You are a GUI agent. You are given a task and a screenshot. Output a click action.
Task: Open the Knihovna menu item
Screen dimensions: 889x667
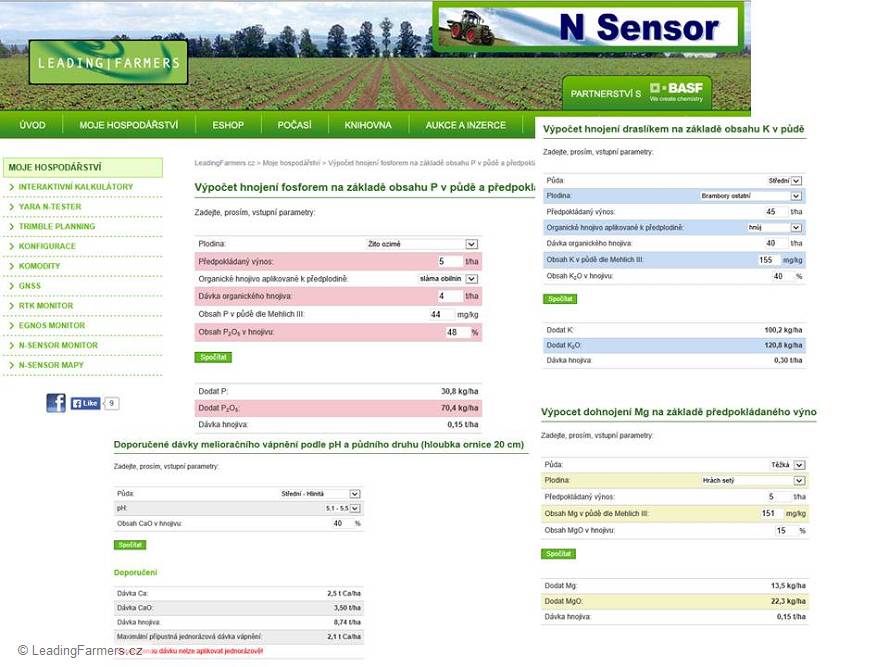pyautogui.click(x=368, y=125)
